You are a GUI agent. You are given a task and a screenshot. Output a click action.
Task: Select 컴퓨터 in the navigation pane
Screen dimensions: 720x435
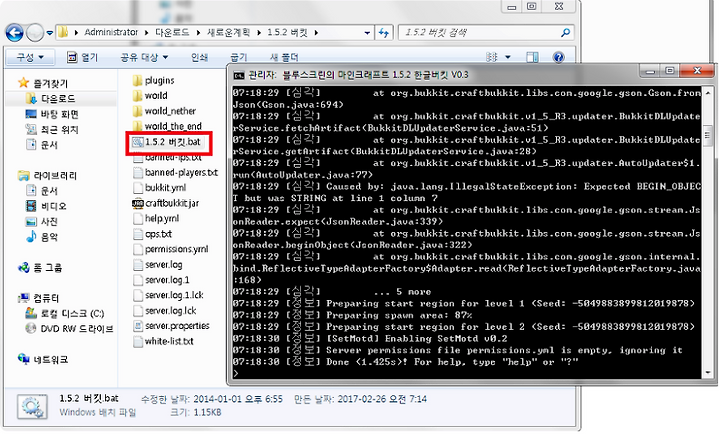(x=39, y=298)
